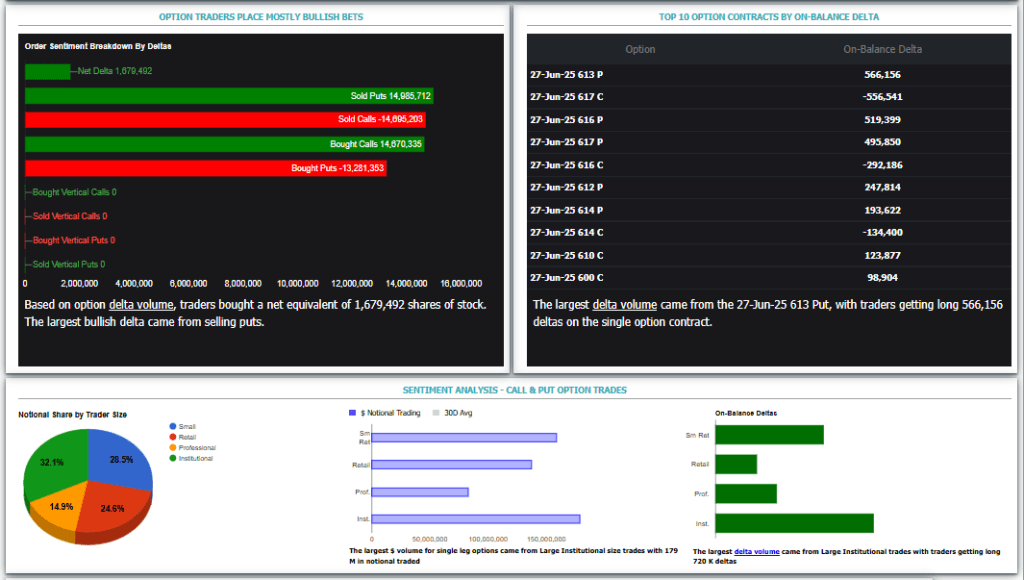The width and height of the screenshot is (1024, 580).
Task: Select the 27-Jun-25 614 P row
Action: click(x=769, y=210)
